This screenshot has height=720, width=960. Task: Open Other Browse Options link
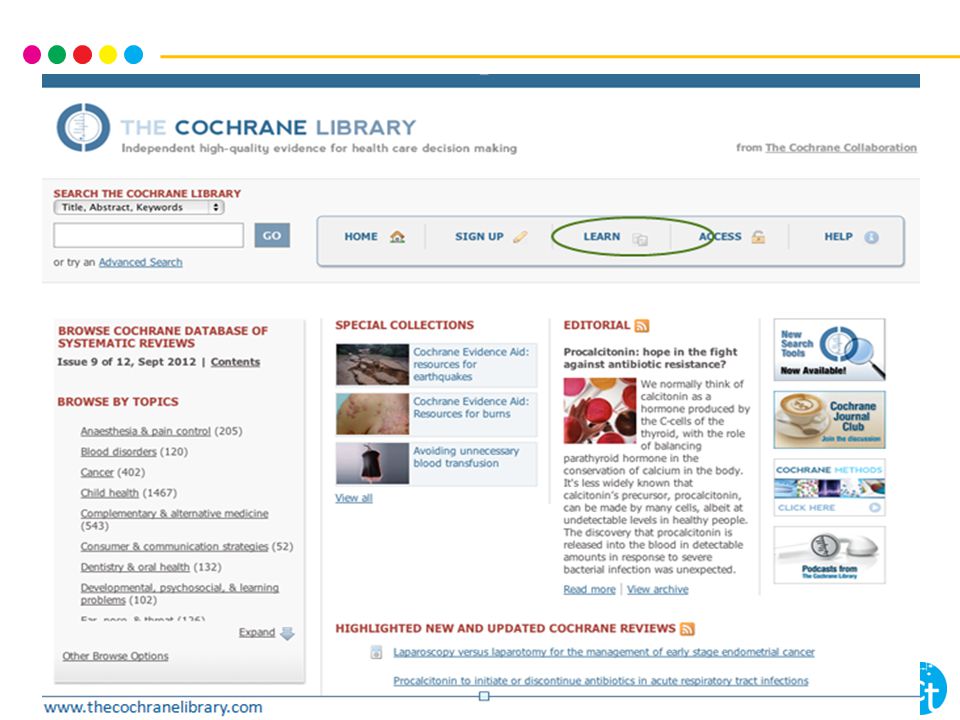click(115, 656)
